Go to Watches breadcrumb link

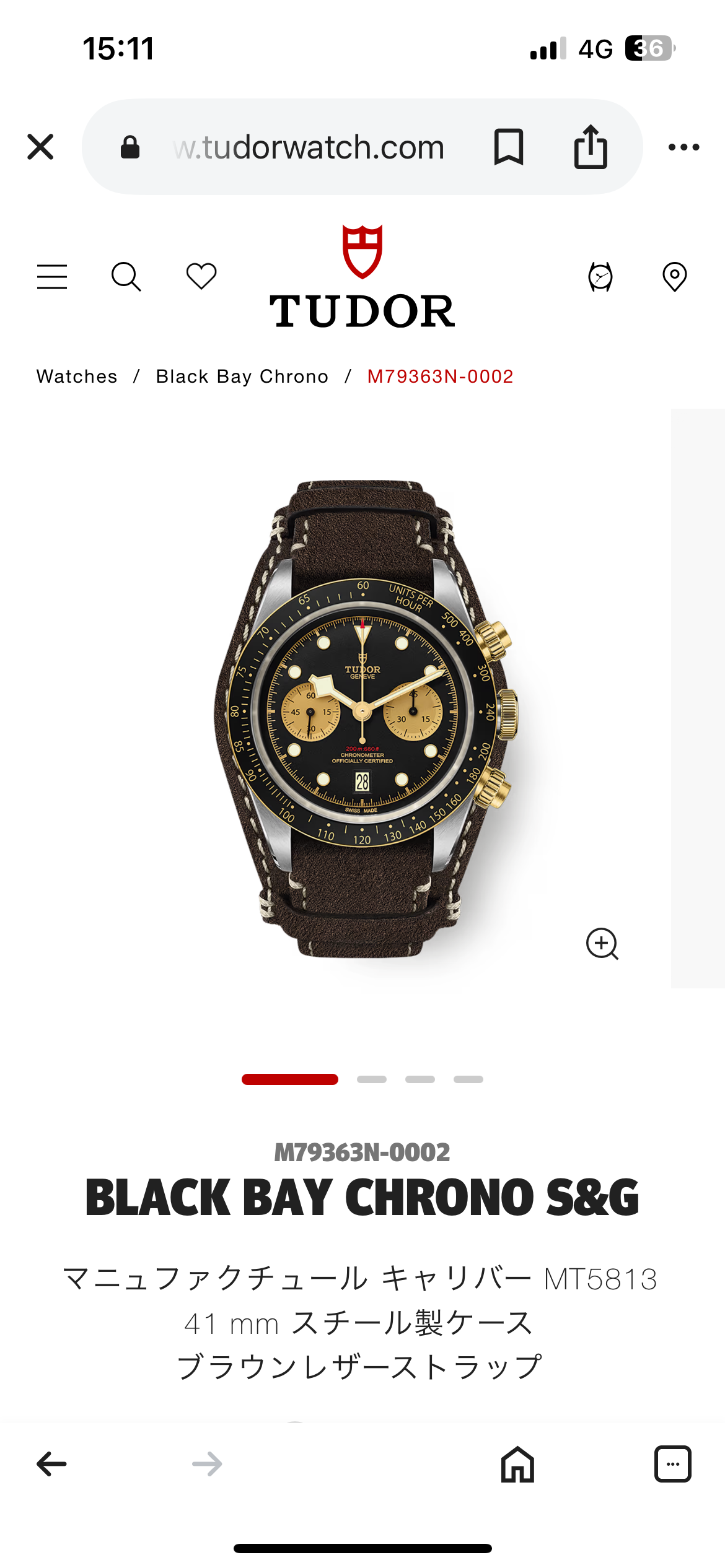click(x=77, y=377)
